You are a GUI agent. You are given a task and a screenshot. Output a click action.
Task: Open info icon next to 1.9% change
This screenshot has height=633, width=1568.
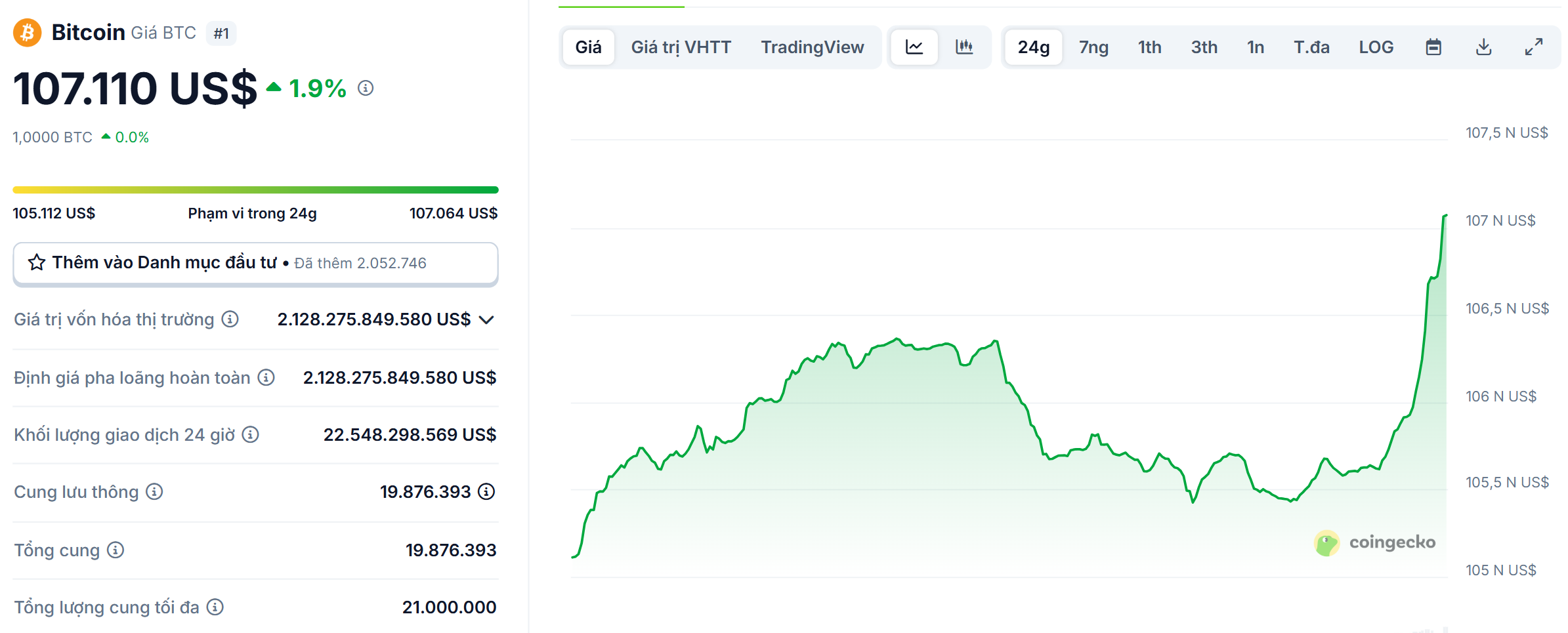(366, 88)
